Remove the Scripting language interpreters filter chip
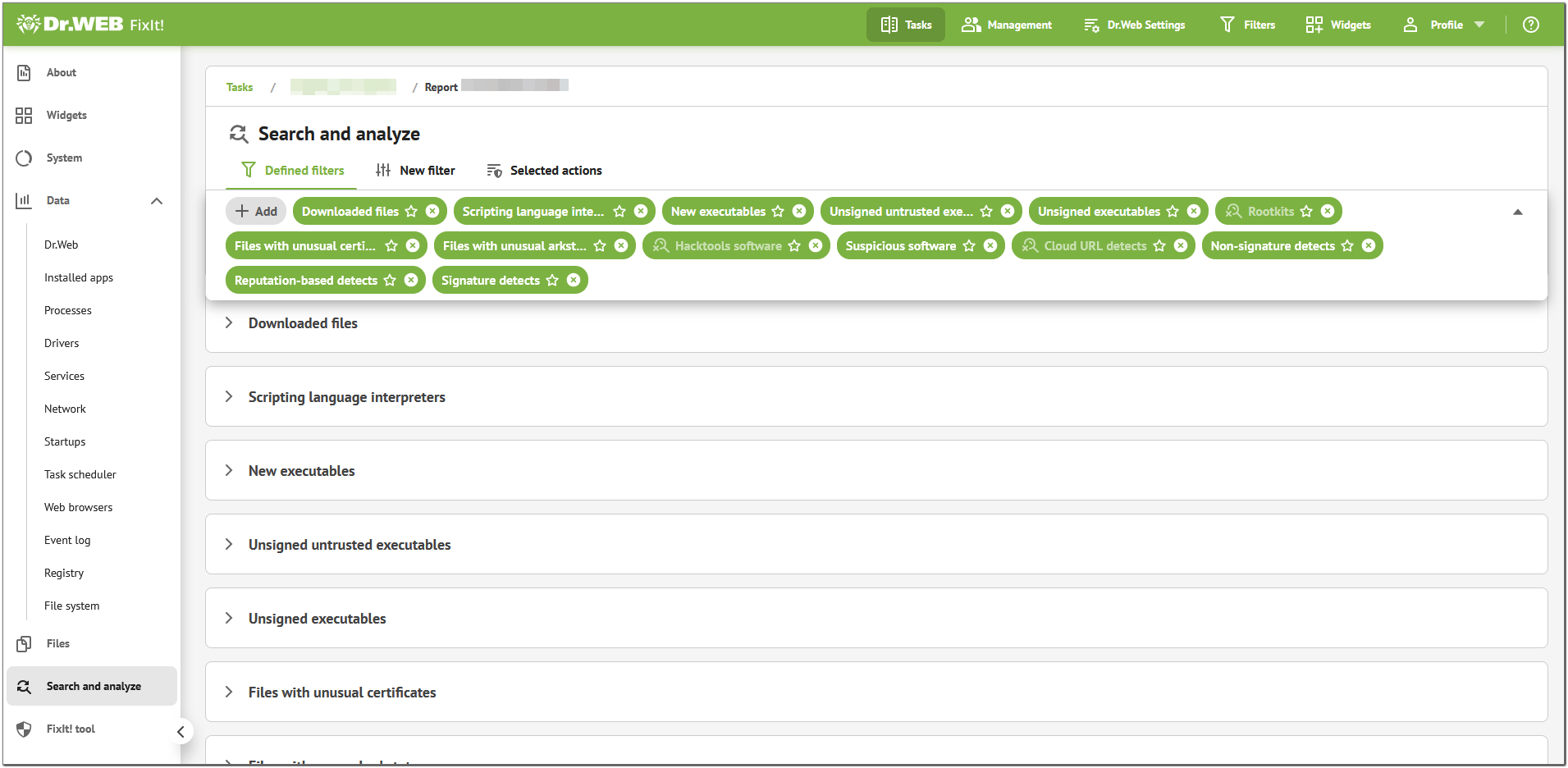The width and height of the screenshot is (1568, 768). coord(641,211)
